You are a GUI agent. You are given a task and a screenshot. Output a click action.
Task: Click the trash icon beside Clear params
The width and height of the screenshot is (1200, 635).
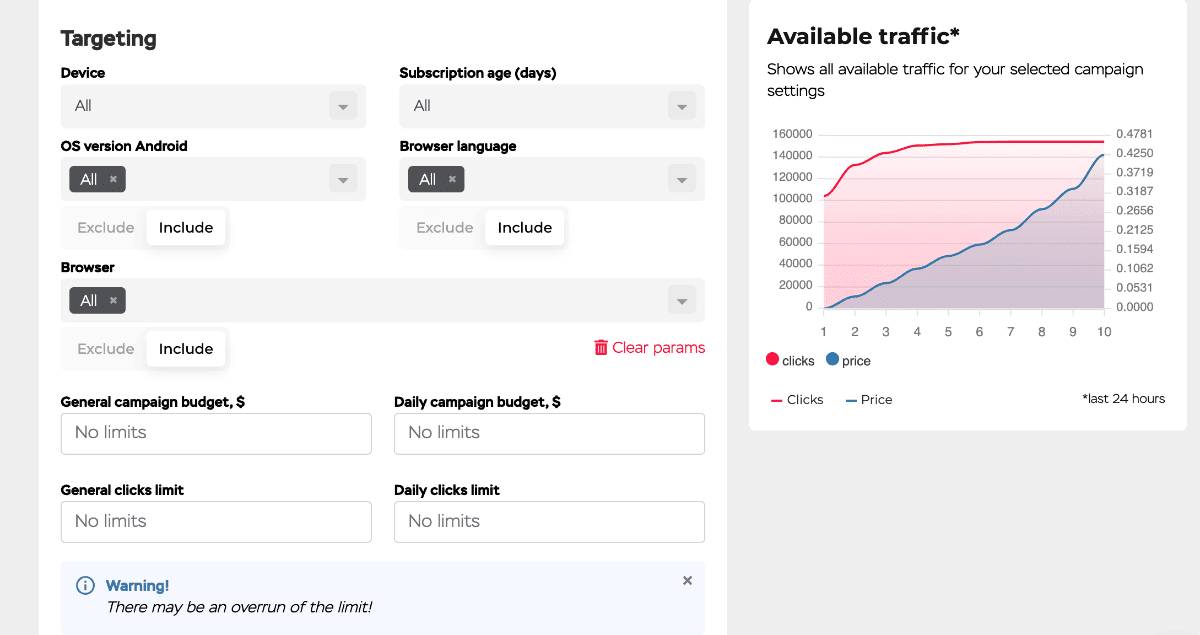point(601,348)
